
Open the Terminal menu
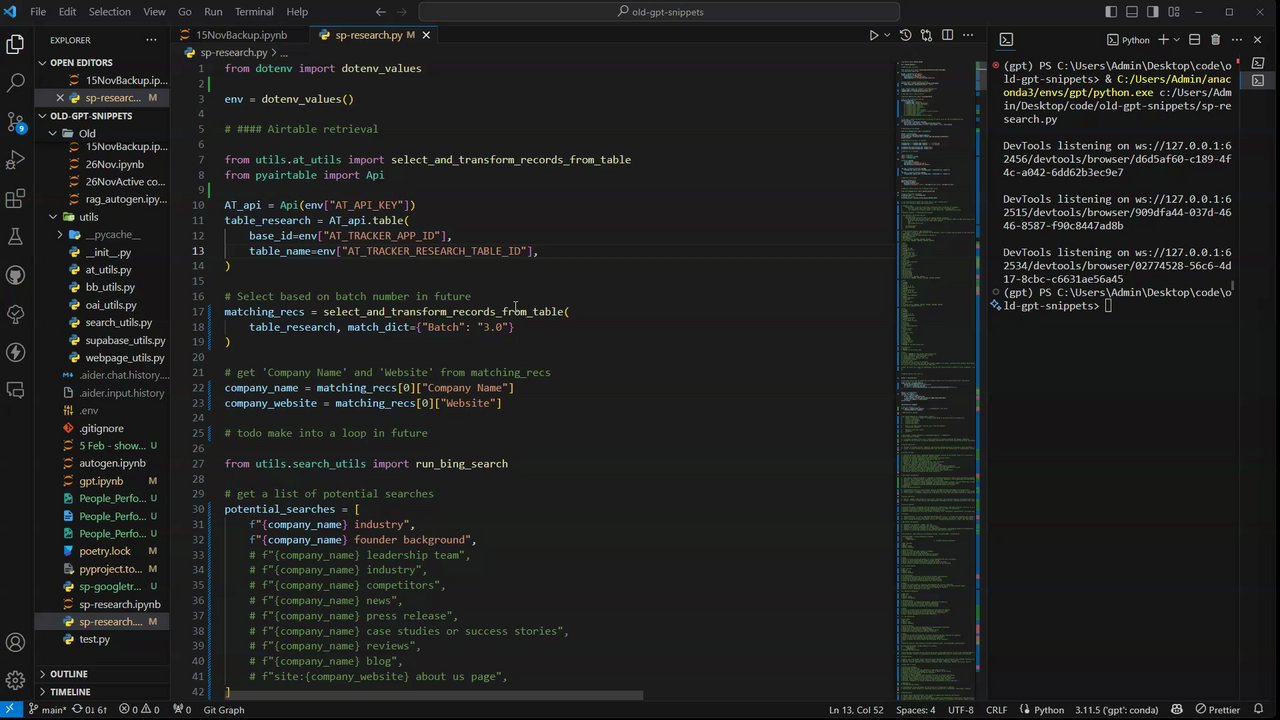tap(254, 12)
